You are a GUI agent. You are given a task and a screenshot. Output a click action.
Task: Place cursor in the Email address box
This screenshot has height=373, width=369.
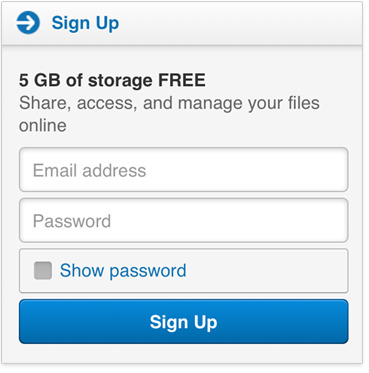pyautogui.click(x=184, y=170)
